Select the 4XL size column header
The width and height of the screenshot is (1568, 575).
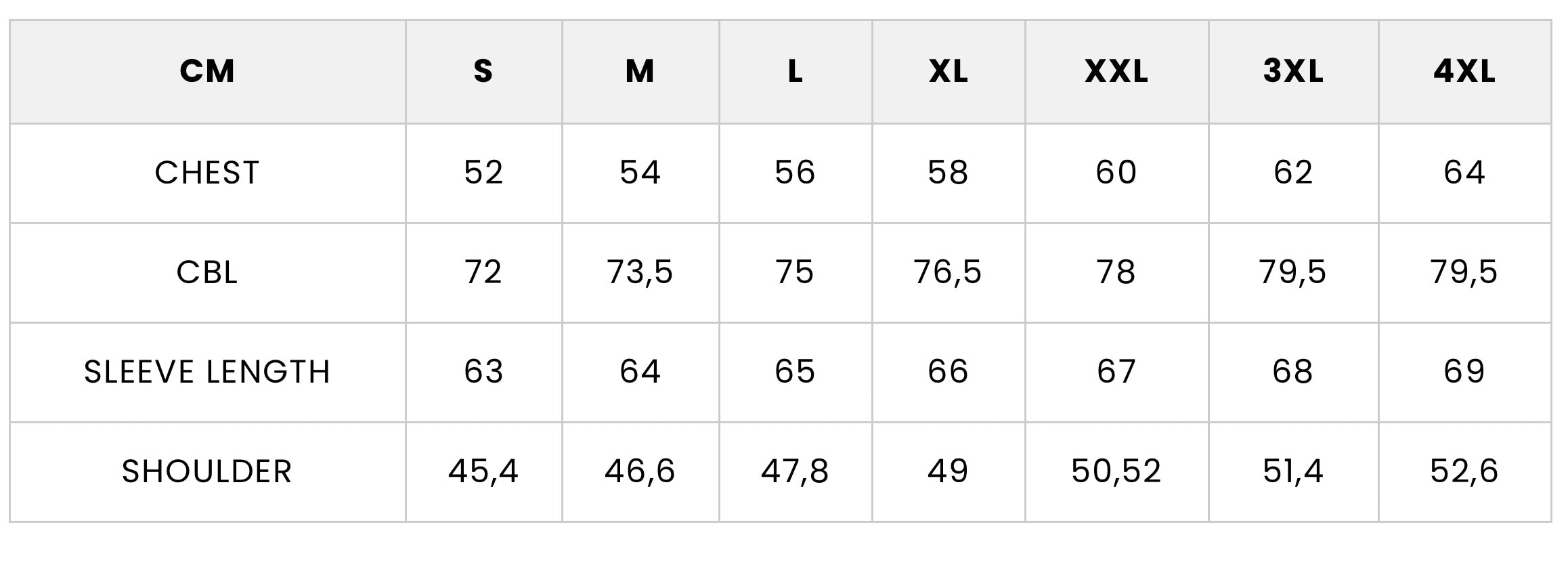click(x=1464, y=71)
